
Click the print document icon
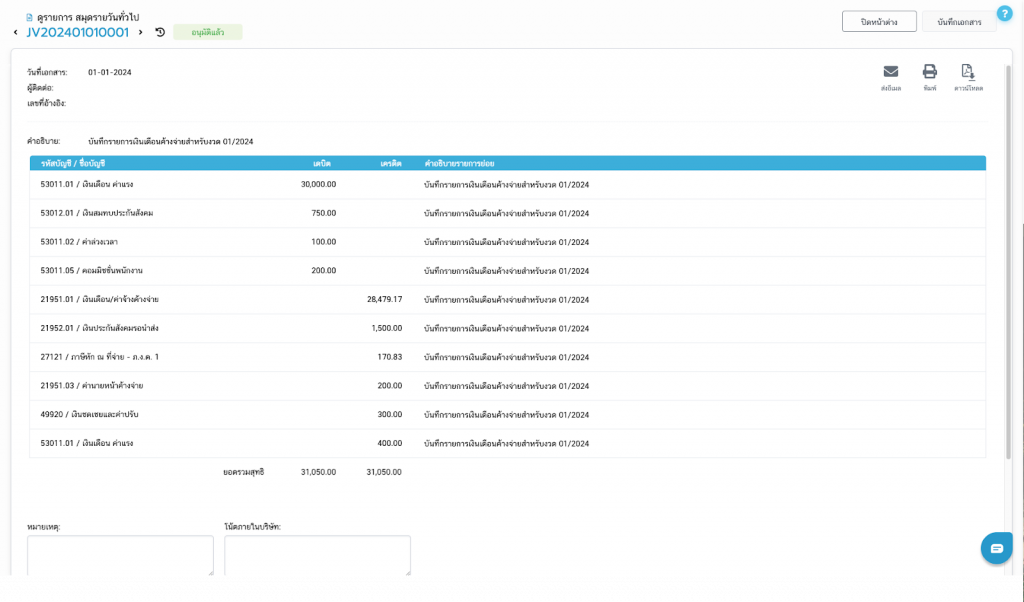pyautogui.click(x=929, y=72)
